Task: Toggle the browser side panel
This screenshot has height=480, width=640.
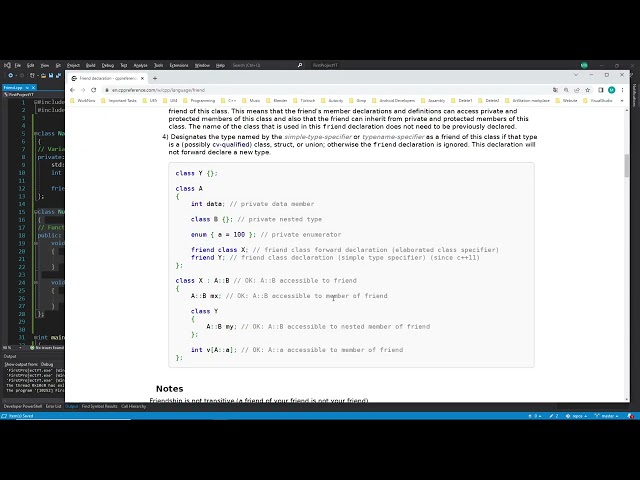Action: (601, 90)
